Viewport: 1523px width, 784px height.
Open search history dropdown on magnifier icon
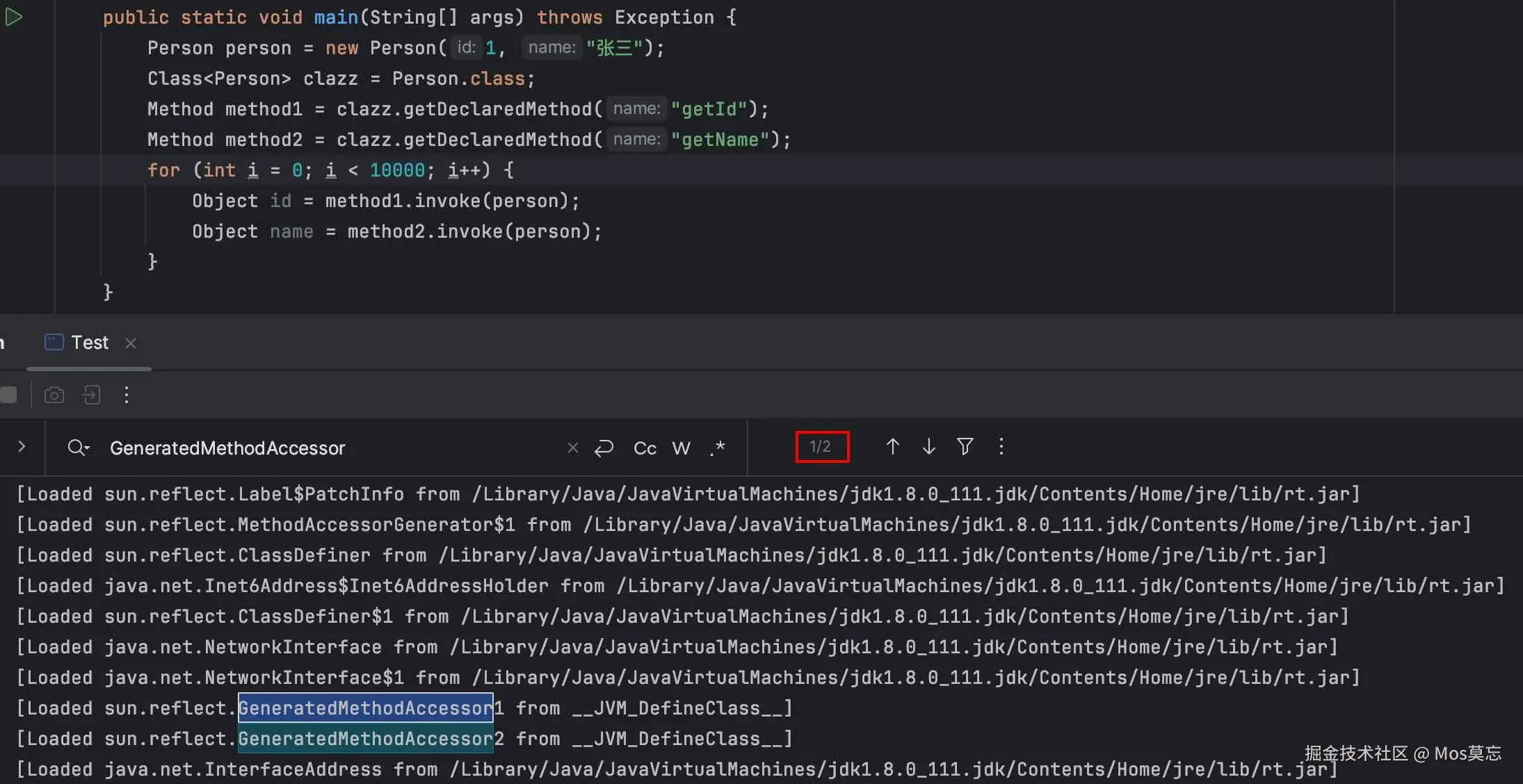(x=79, y=448)
